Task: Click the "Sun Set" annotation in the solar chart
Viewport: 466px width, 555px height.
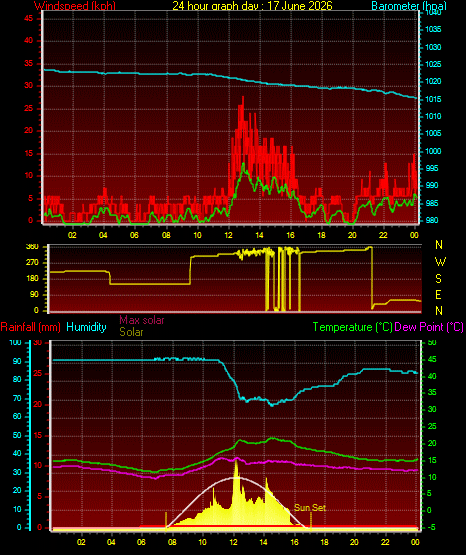Action: click(310, 508)
